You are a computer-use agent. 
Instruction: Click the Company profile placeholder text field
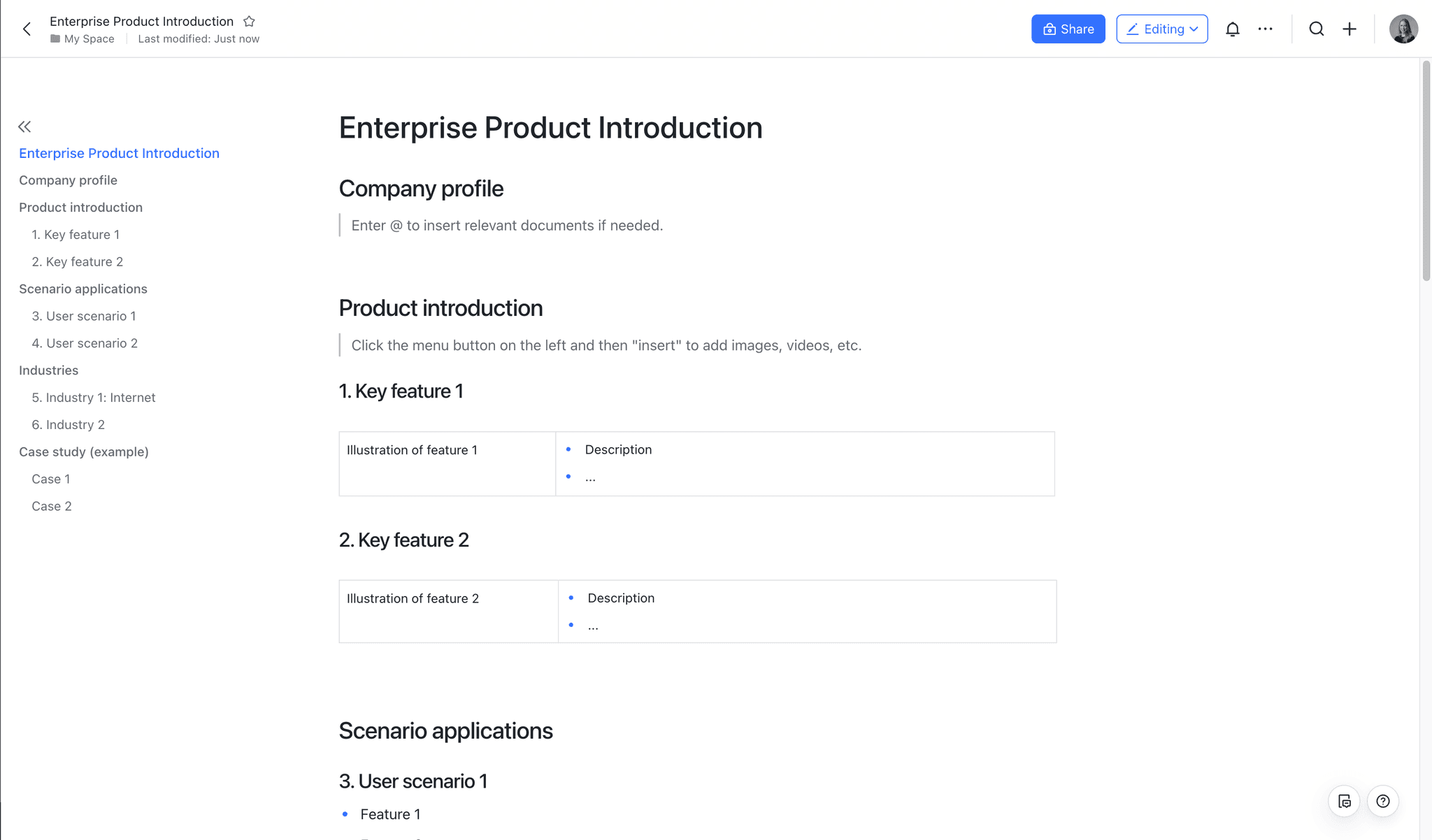pos(507,225)
